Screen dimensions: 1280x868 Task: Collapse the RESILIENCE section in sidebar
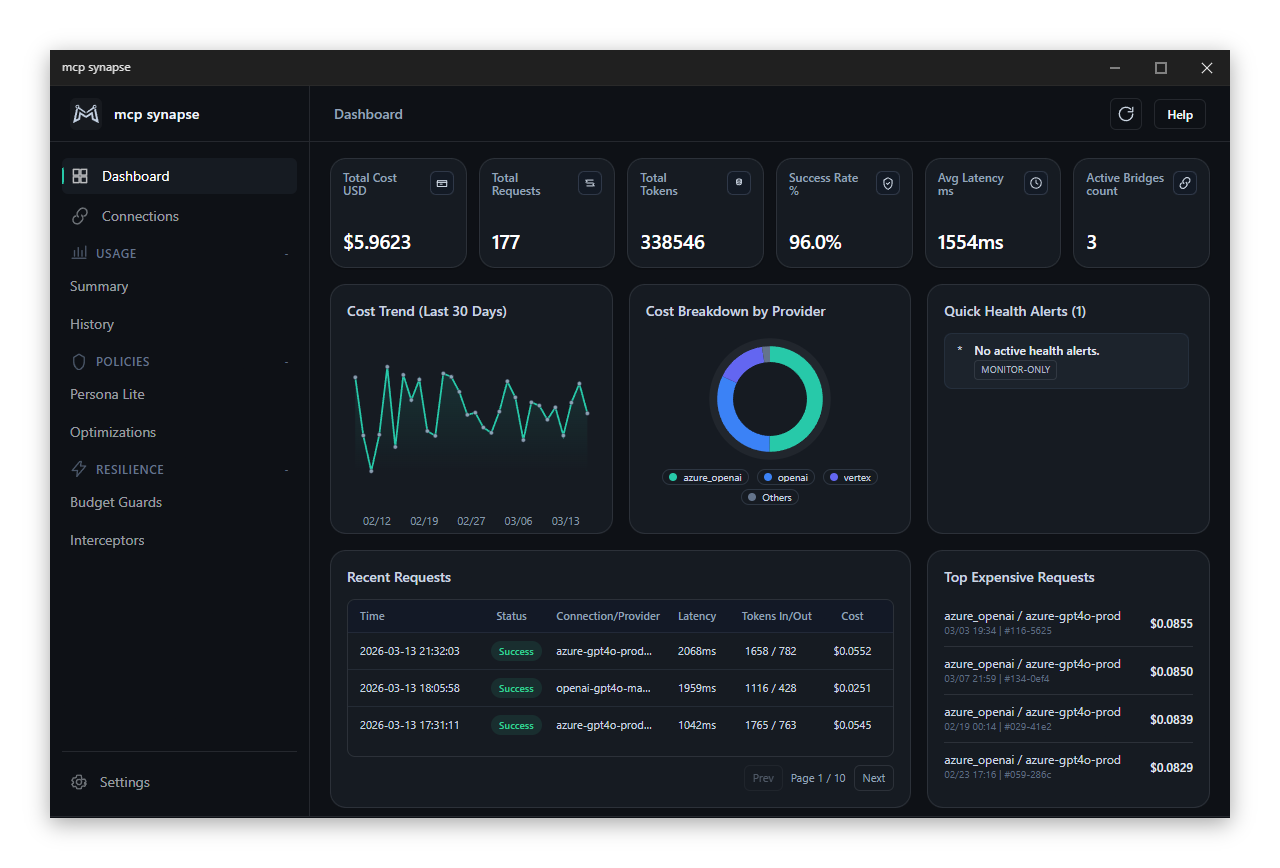tap(287, 469)
